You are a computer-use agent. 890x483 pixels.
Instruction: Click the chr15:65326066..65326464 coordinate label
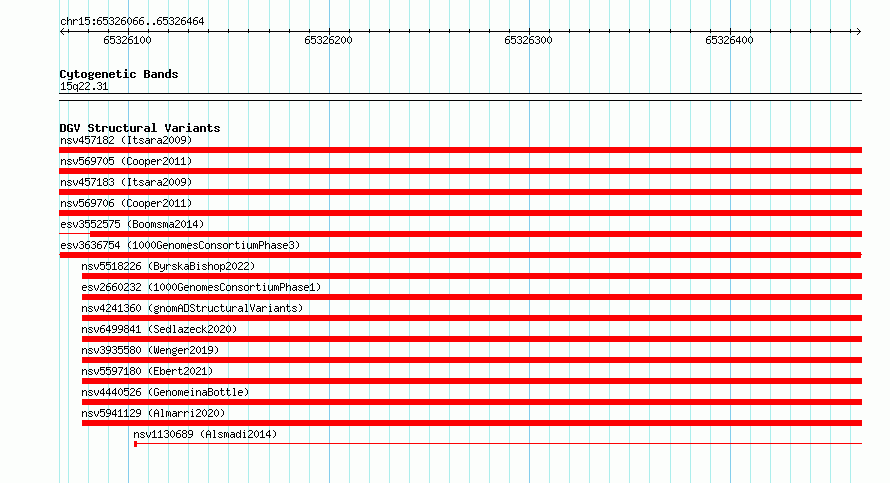(132, 22)
